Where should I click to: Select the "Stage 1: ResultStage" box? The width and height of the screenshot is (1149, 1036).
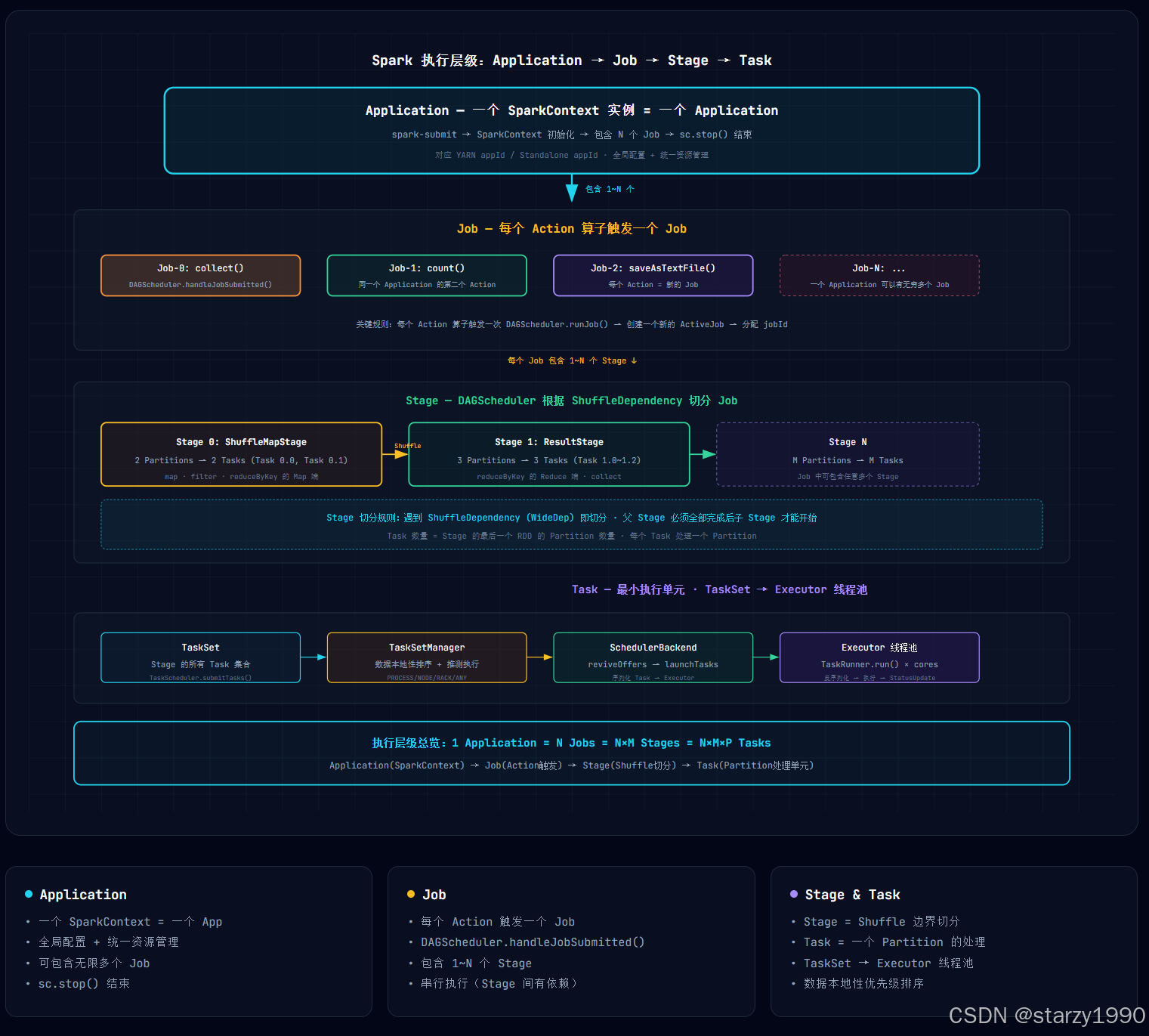[x=549, y=454]
